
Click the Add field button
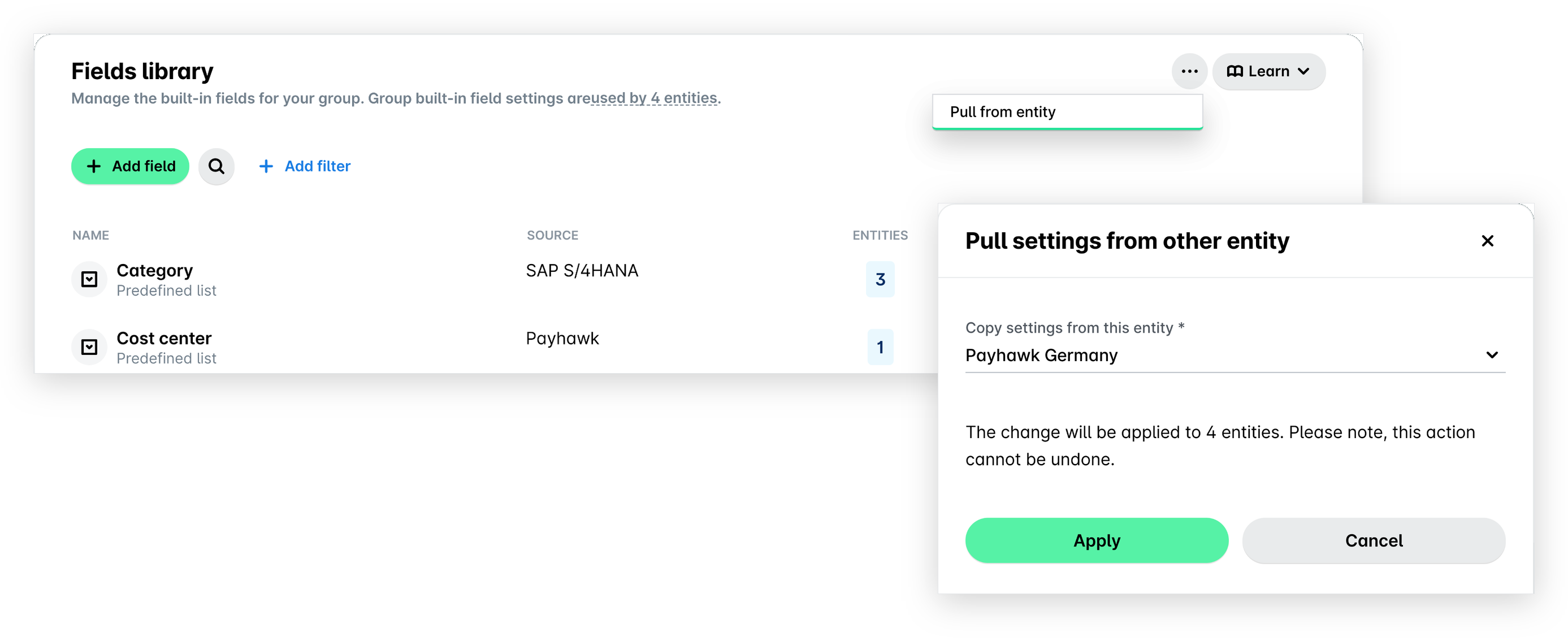(130, 166)
